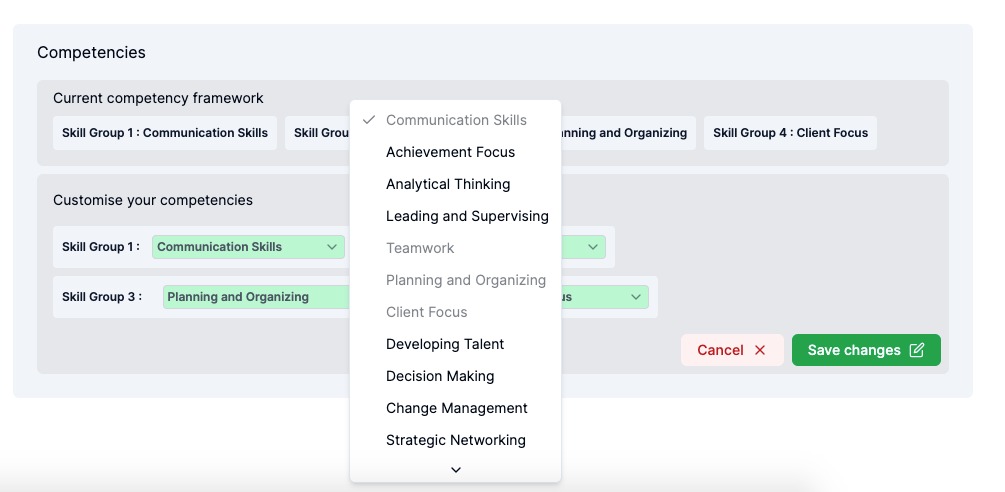The width and height of the screenshot is (1005, 492).
Task: Pick Strategic Networking from the list
Action: click(x=455, y=440)
